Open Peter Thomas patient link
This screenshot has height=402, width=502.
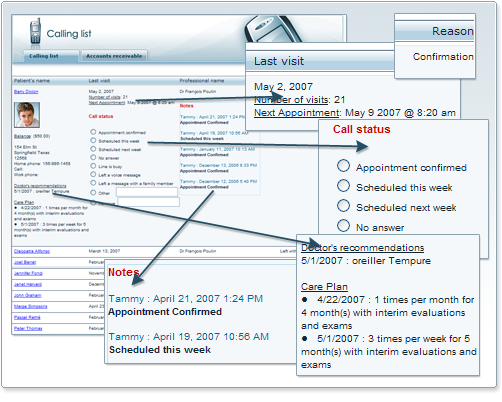(x=28, y=328)
